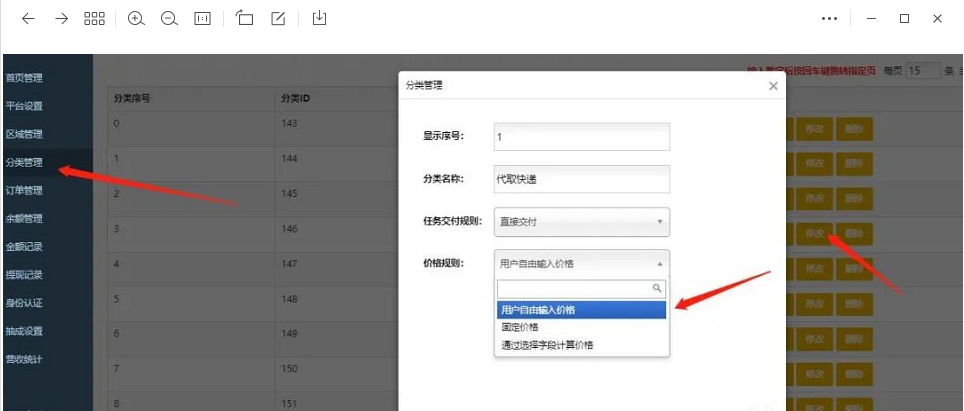Open the edit image tool
The image size is (964, 411).
pos(279,19)
